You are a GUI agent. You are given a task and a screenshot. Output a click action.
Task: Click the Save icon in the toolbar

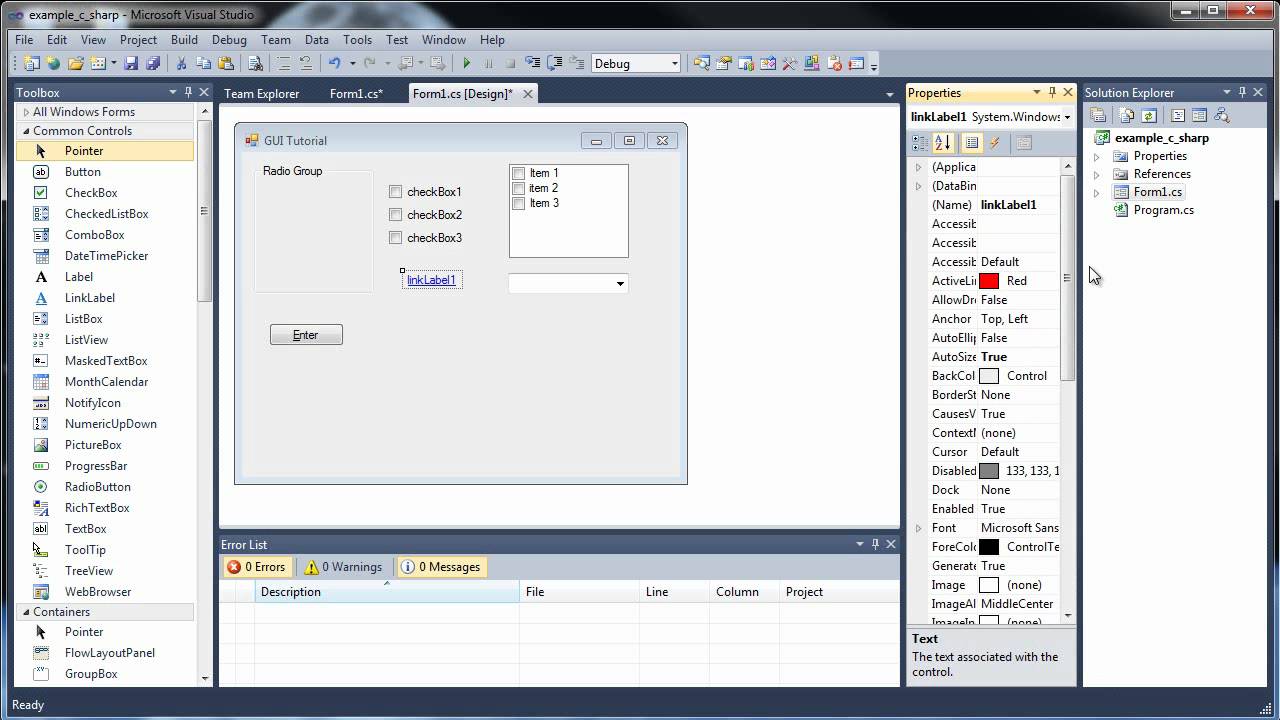(131, 63)
